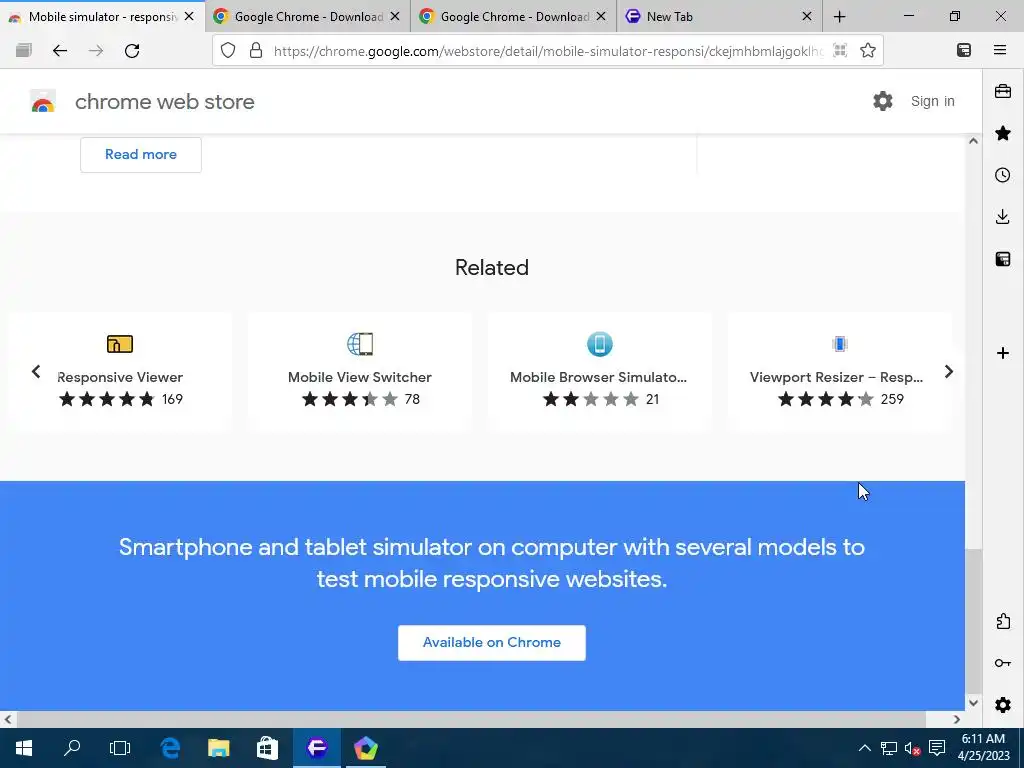The width and height of the screenshot is (1024, 768).
Task: Click the Mobile Browser Simulator rating stars
Action: (x=591, y=399)
